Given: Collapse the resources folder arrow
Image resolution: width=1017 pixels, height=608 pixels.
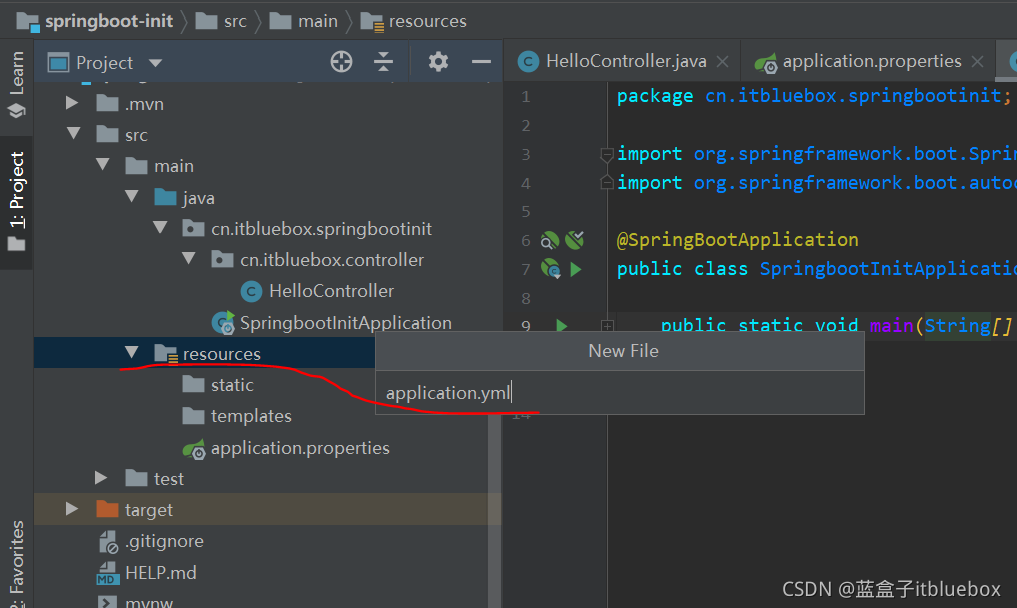Looking at the screenshot, I should [132, 352].
